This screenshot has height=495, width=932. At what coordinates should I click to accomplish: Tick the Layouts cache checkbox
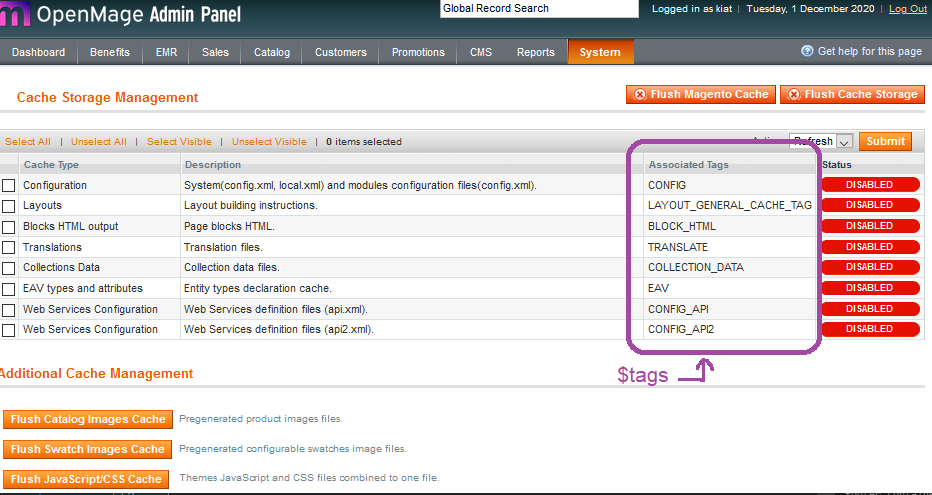pyautogui.click(x=9, y=206)
